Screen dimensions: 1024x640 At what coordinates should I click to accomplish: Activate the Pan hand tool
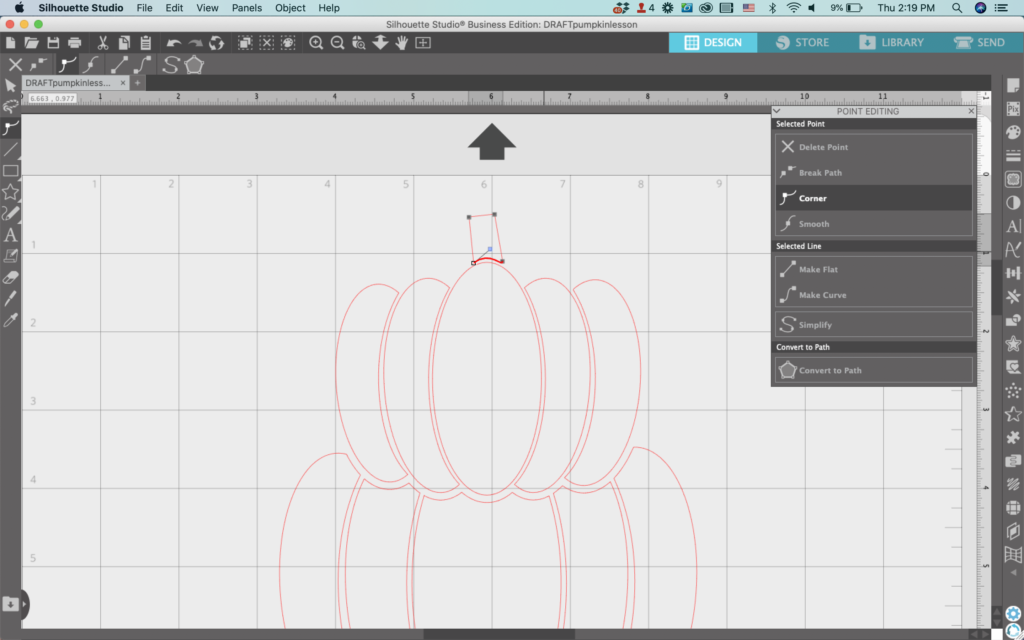(402, 43)
